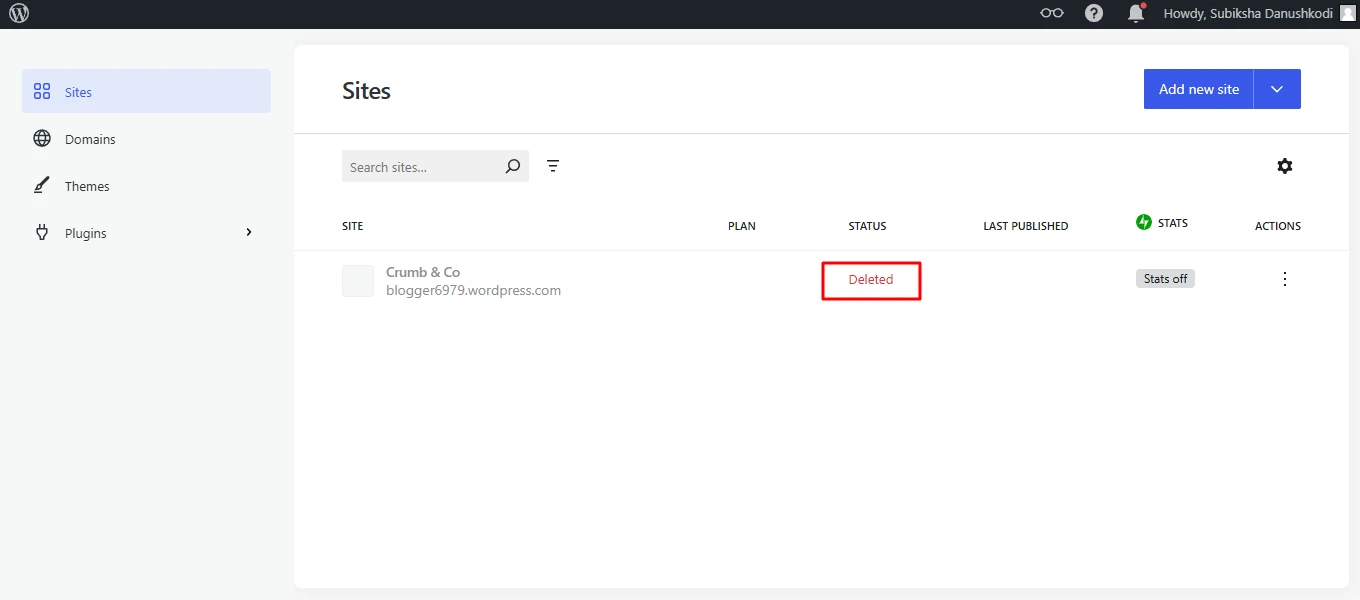Open view options gear icon

coord(1284,166)
